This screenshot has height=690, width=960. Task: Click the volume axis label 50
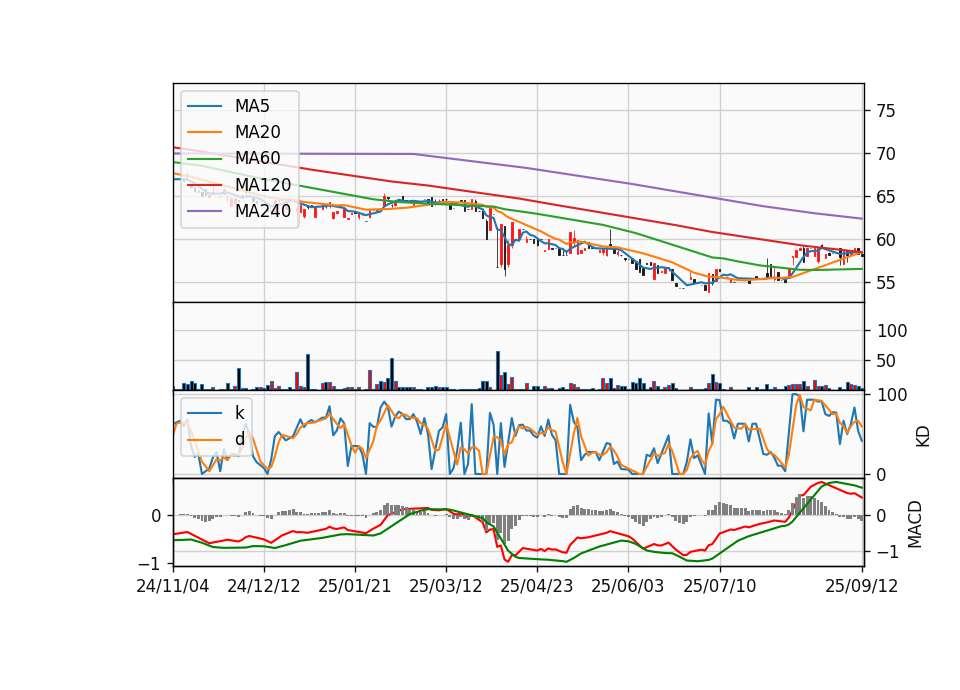(x=885, y=361)
